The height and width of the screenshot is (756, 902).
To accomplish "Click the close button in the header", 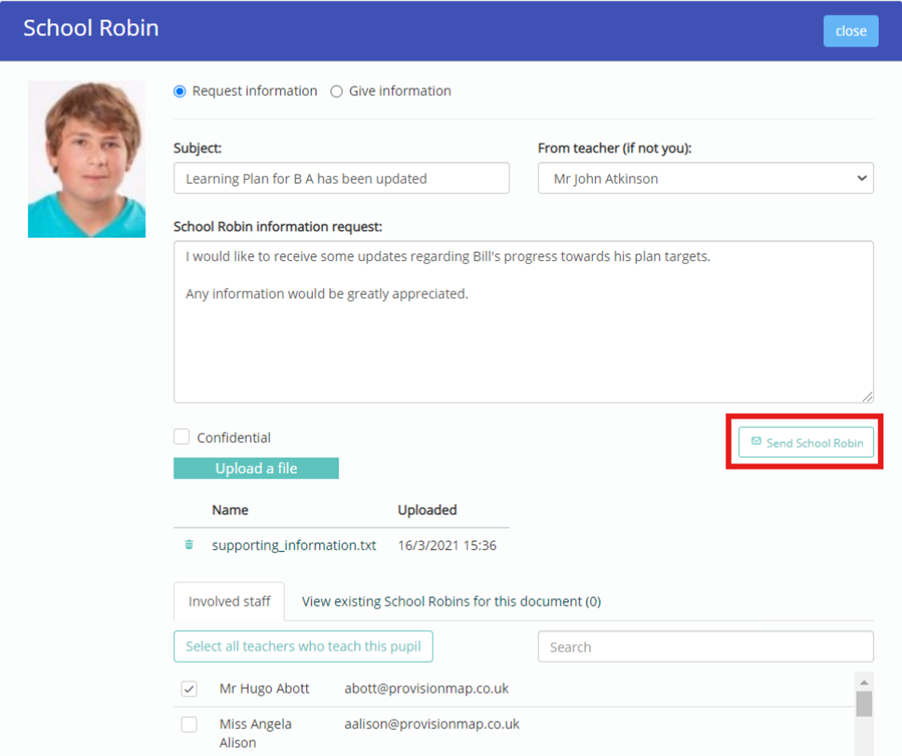I will point(850,30).
